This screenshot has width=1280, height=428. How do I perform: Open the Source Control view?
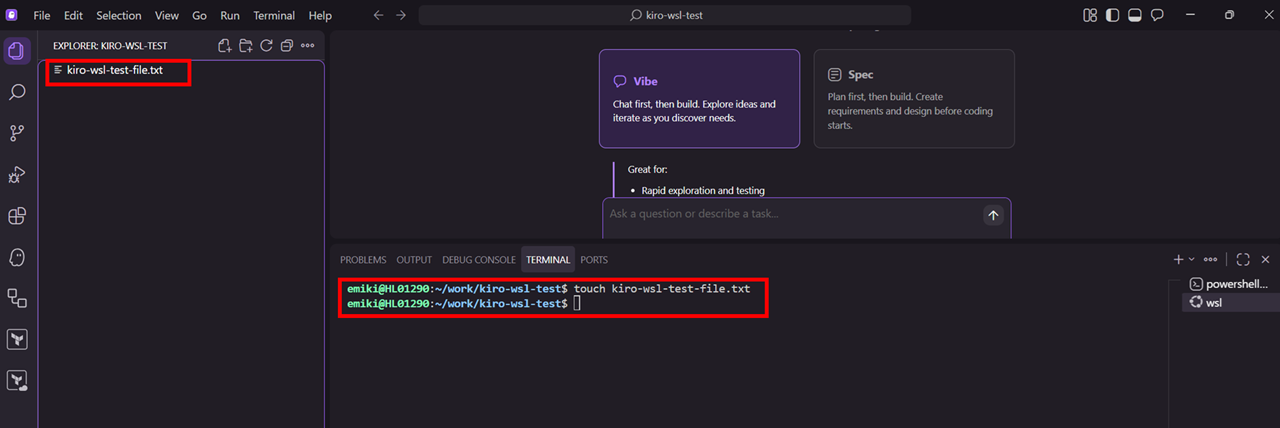click(17, 133)
